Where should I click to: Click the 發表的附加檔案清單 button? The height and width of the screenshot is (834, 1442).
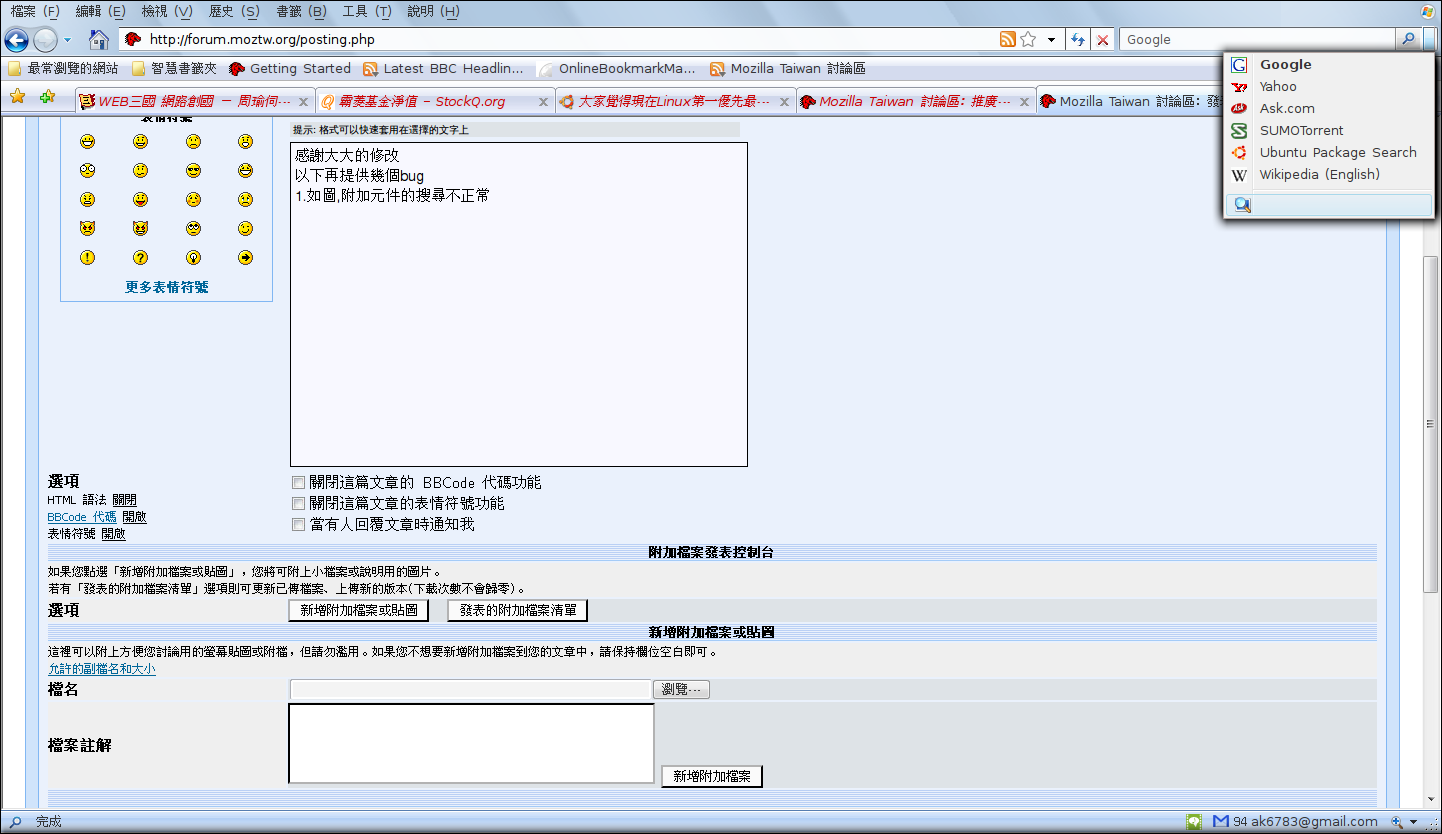(x=517, y=610)
